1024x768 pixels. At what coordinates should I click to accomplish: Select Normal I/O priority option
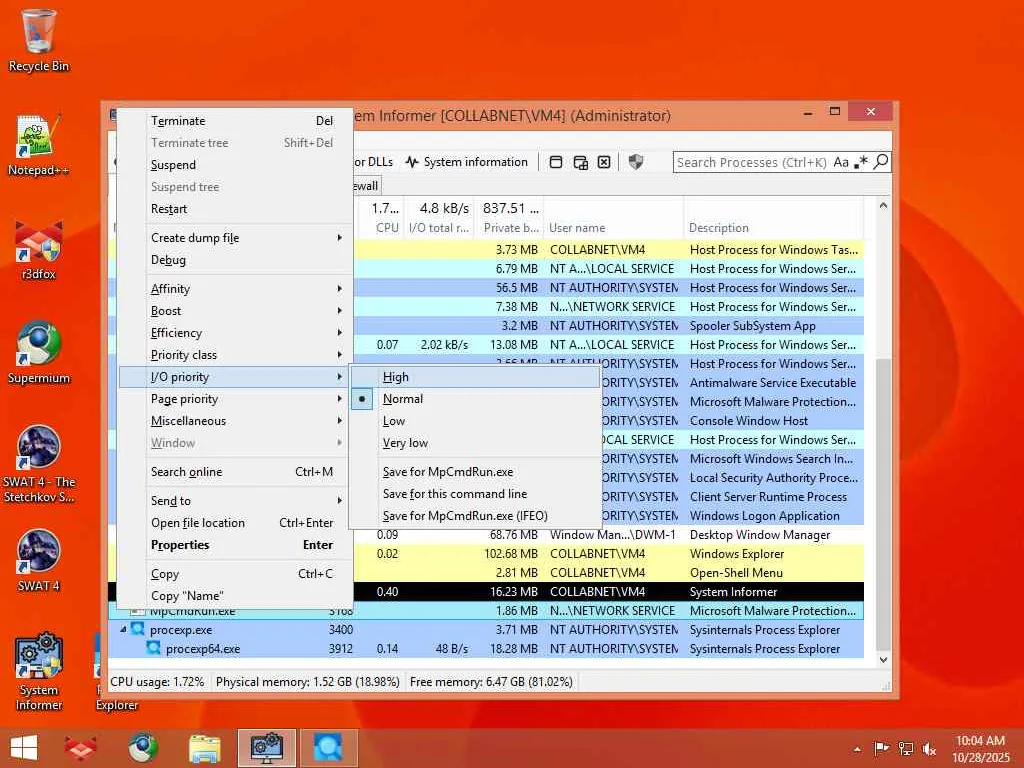pos(475,399)
